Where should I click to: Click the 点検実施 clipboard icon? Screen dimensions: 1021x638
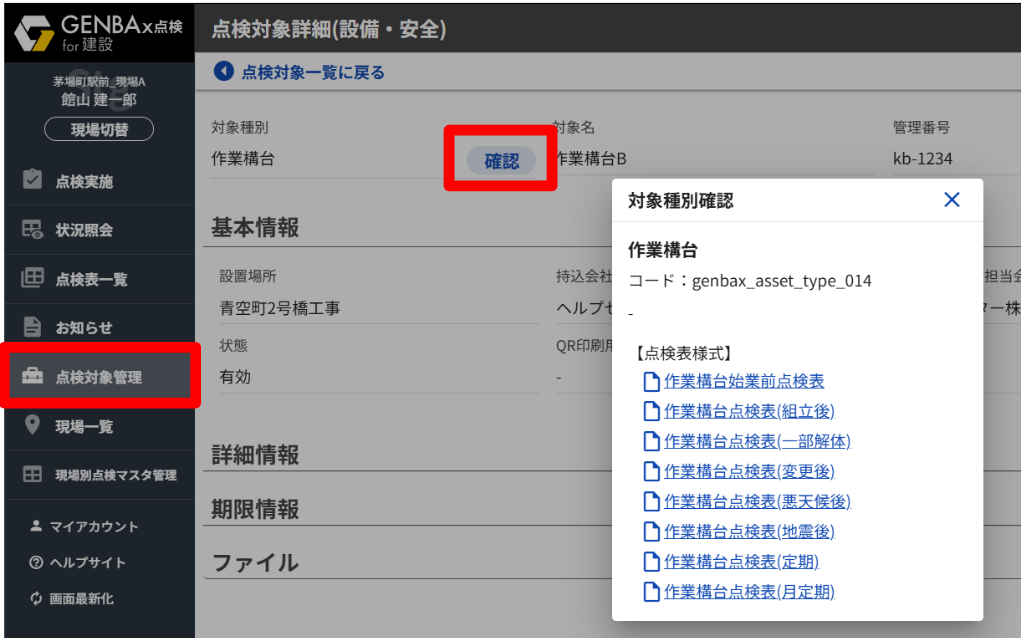click(32, 181)
